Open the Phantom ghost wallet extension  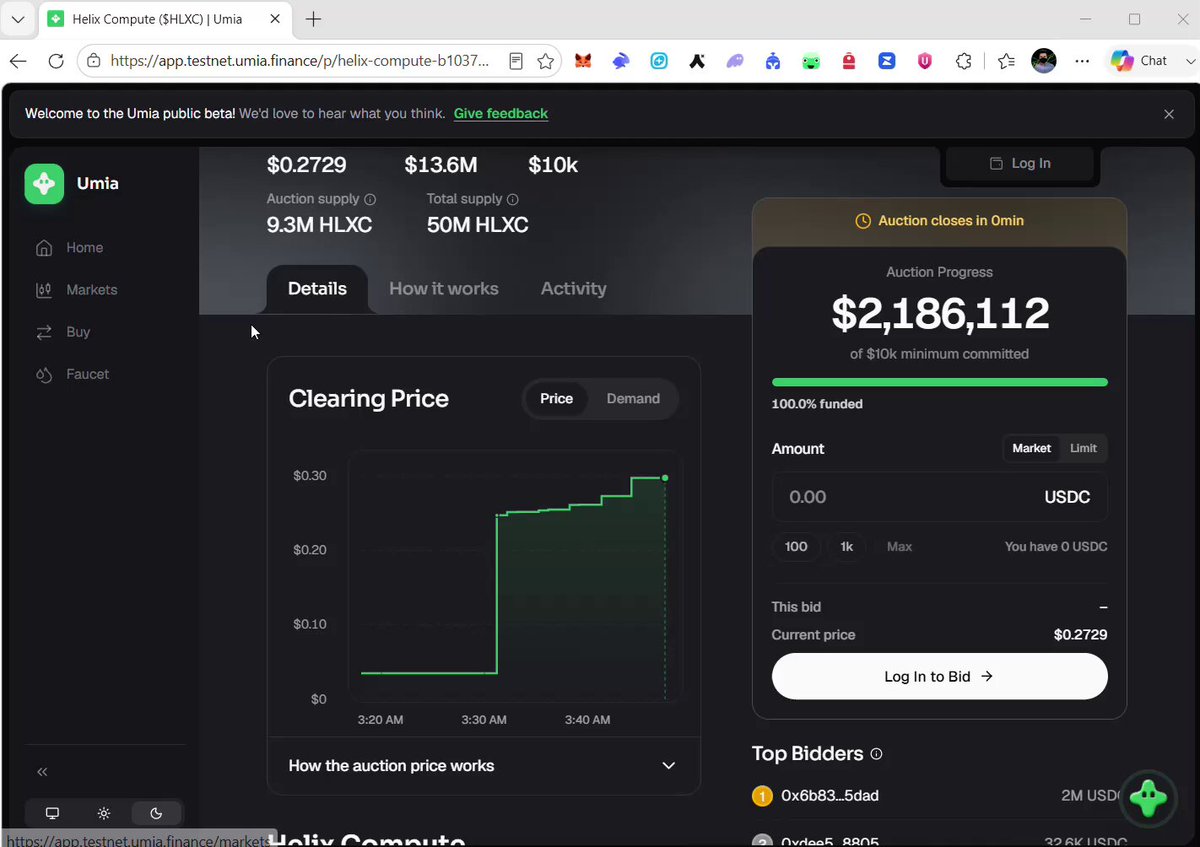735,61
